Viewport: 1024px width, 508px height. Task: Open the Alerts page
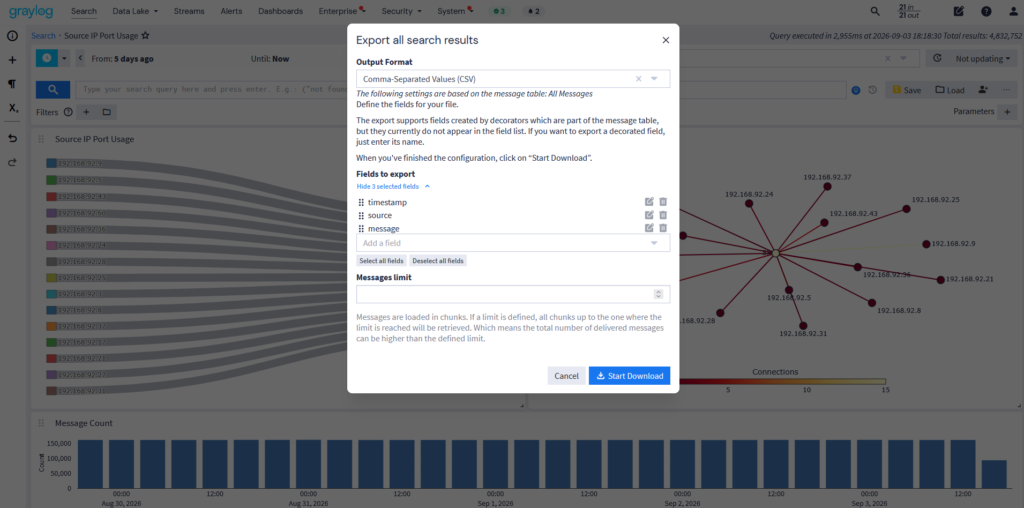click(x=231, y=11)
